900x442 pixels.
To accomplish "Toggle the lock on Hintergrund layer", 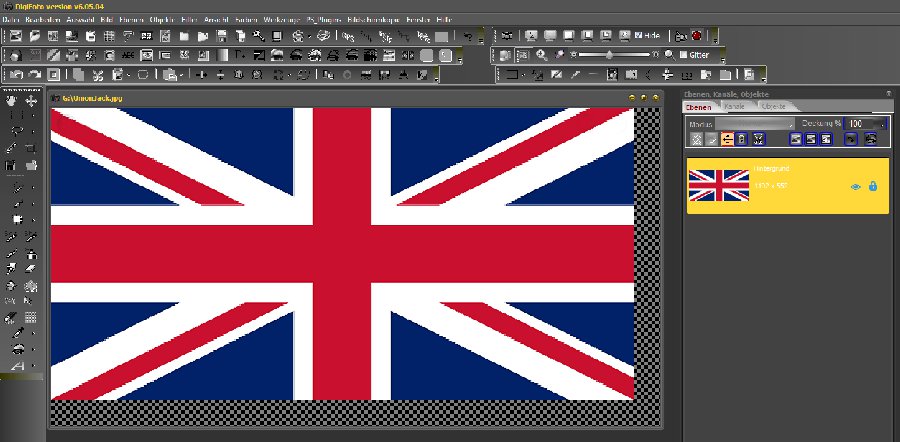I will (873, 186).
